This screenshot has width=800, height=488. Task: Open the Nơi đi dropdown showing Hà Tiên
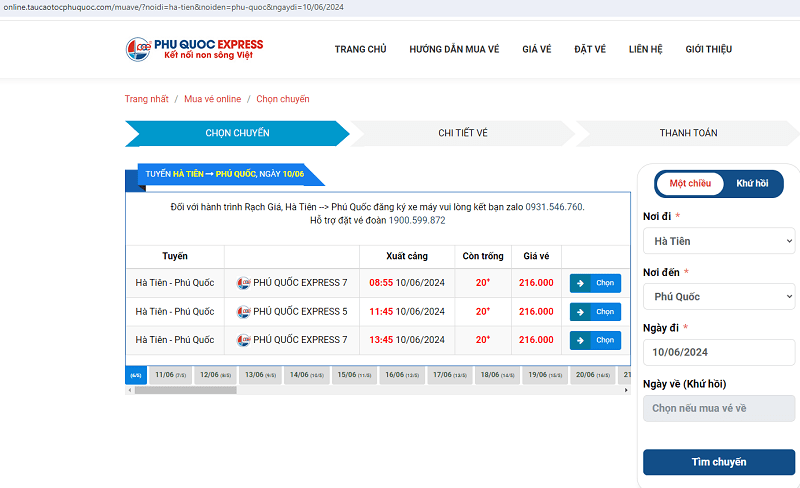tap(718, 241)
